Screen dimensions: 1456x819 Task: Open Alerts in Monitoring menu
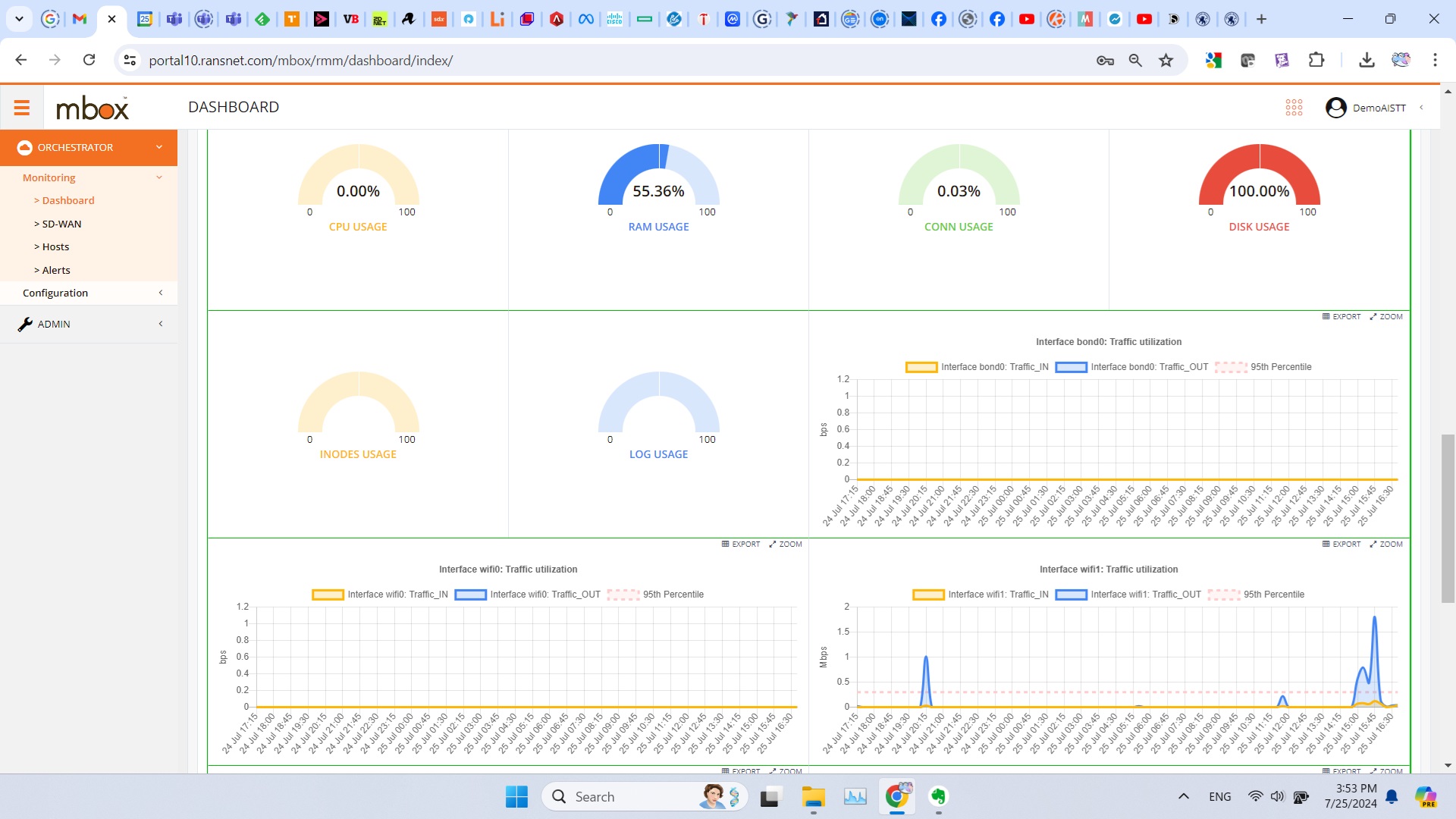[x=55, y=270]
